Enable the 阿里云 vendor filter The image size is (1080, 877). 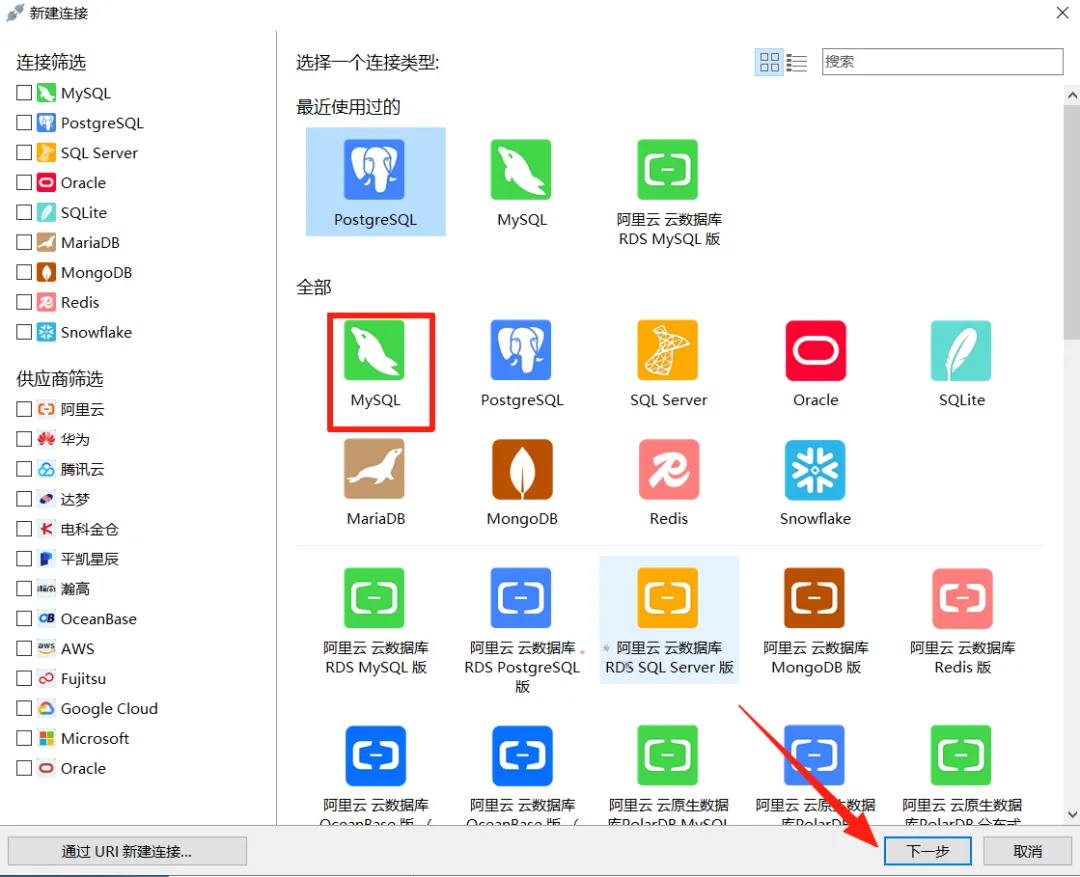coord(24,409)
